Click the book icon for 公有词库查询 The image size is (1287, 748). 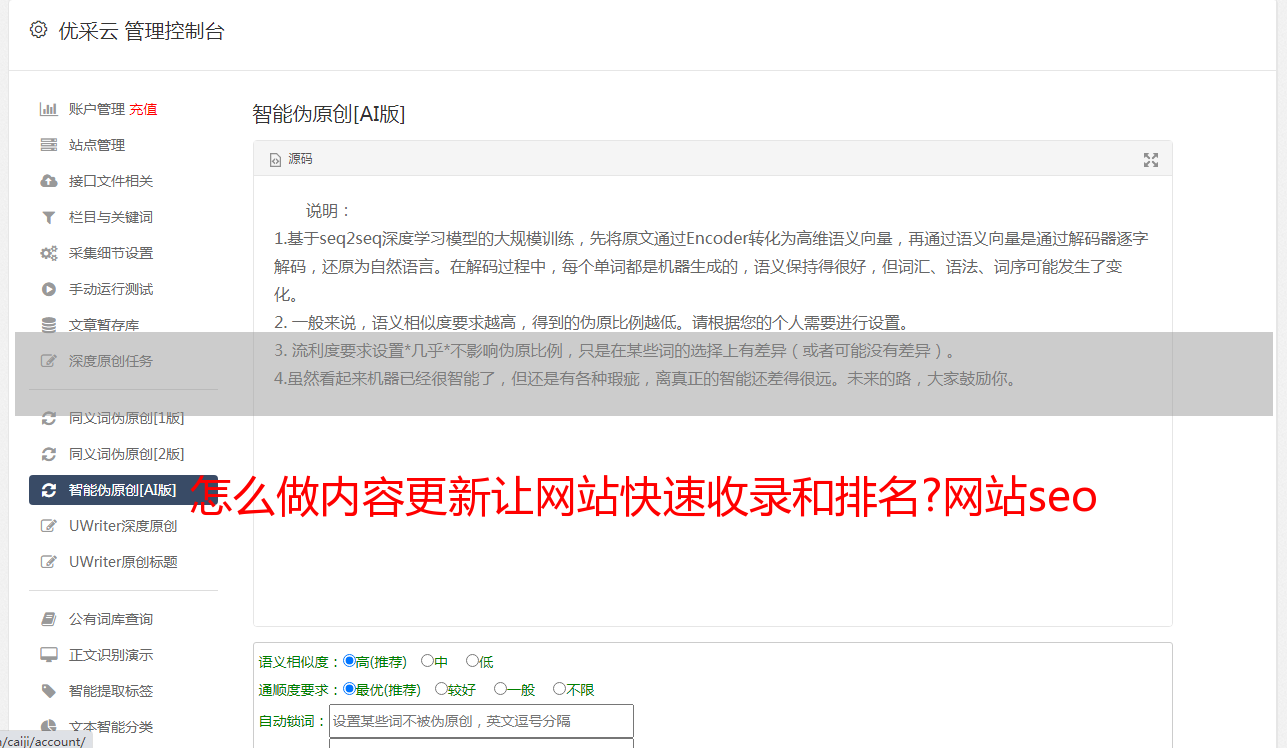click(x=48, y=619)
